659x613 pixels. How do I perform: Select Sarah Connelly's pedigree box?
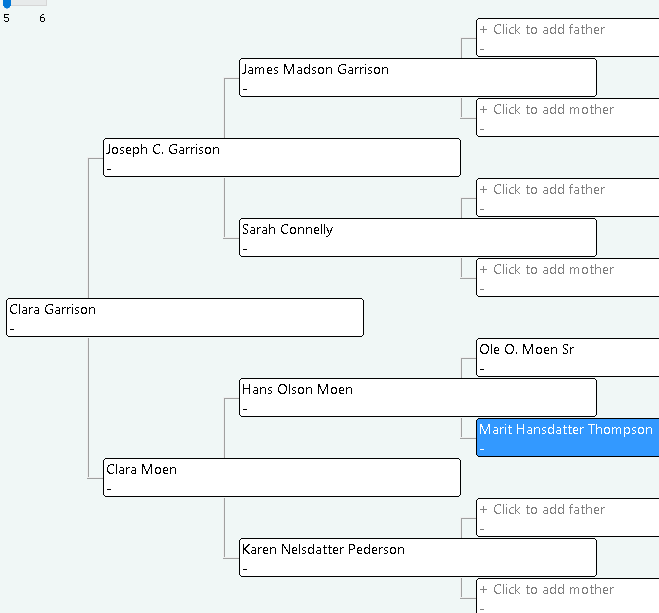tap(418, 237)
